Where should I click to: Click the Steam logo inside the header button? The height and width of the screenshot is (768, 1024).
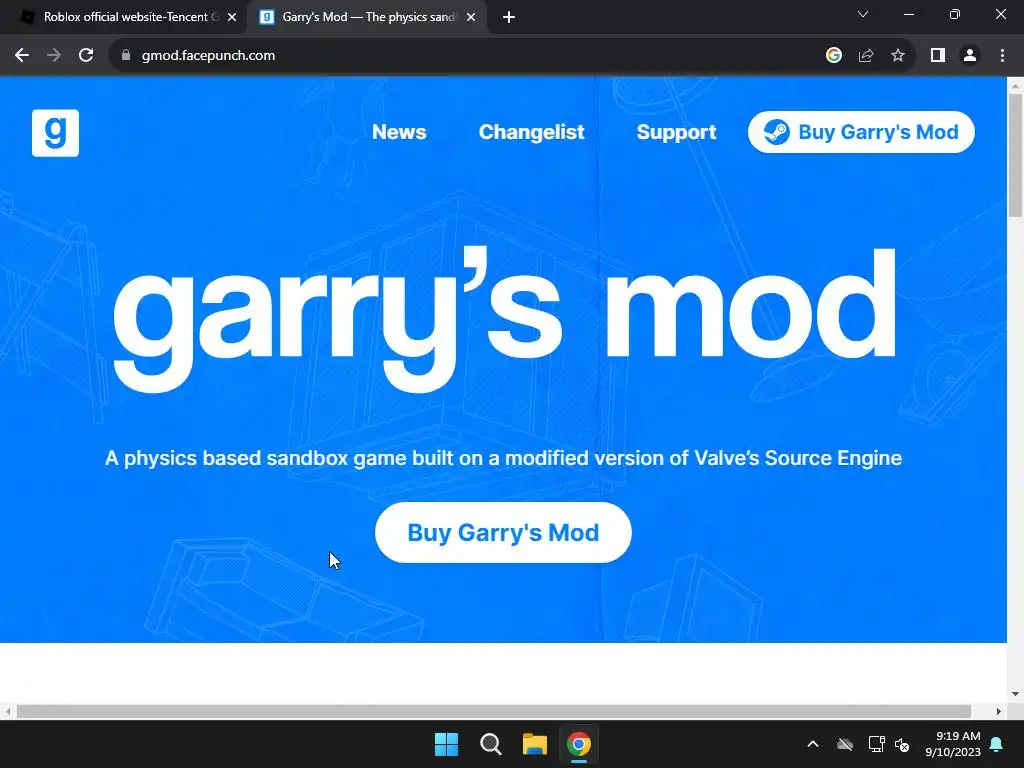(x=776, y=132)
